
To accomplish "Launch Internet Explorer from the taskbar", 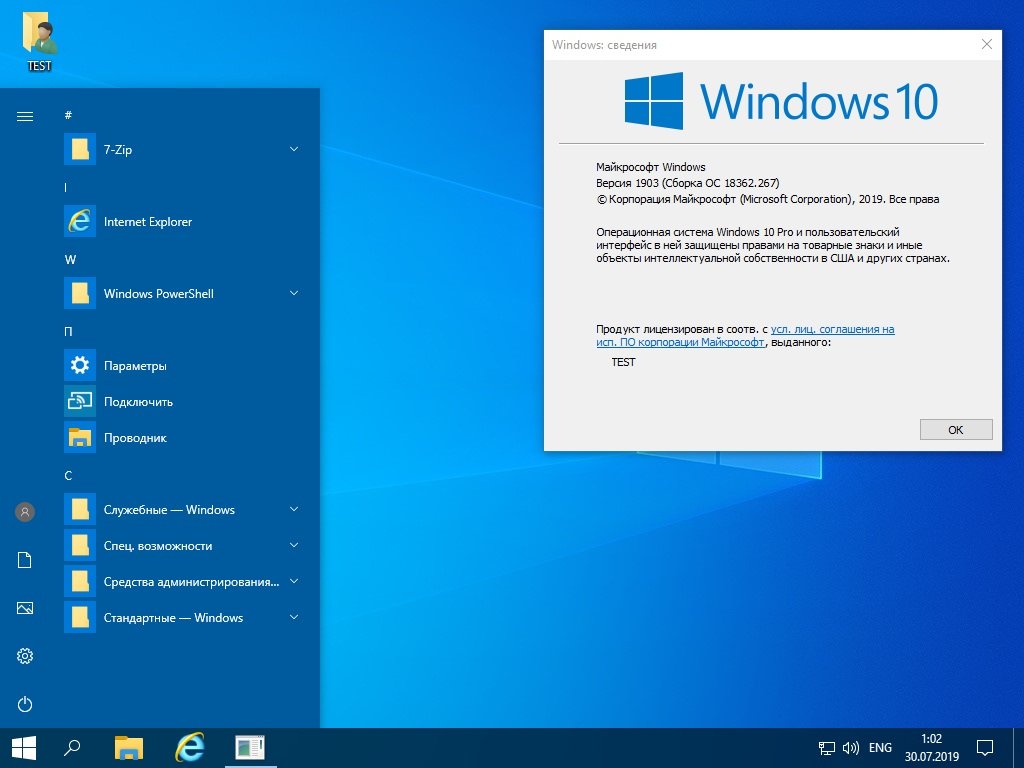I will [189, 747].
